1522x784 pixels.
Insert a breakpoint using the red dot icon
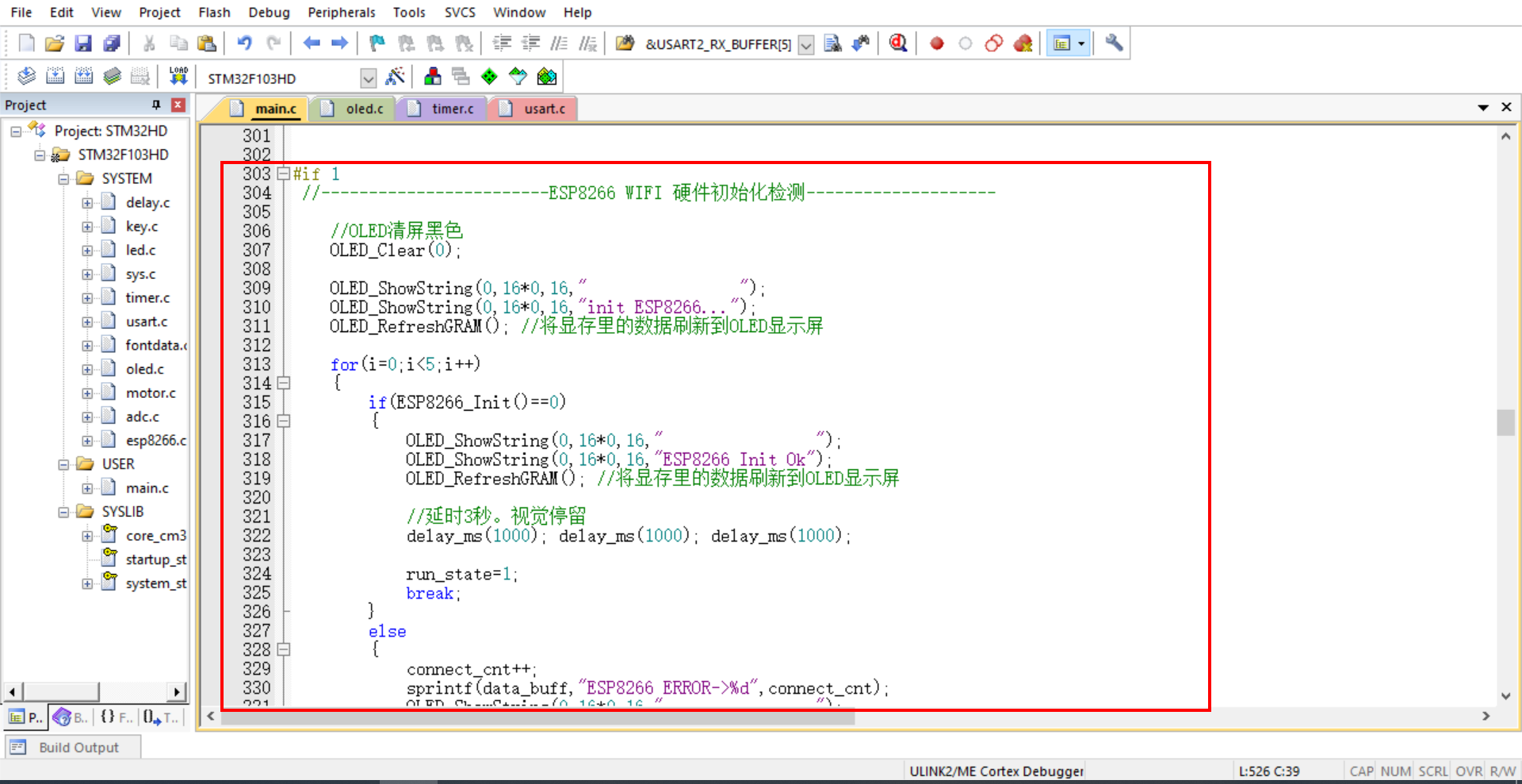pos(937,43)
